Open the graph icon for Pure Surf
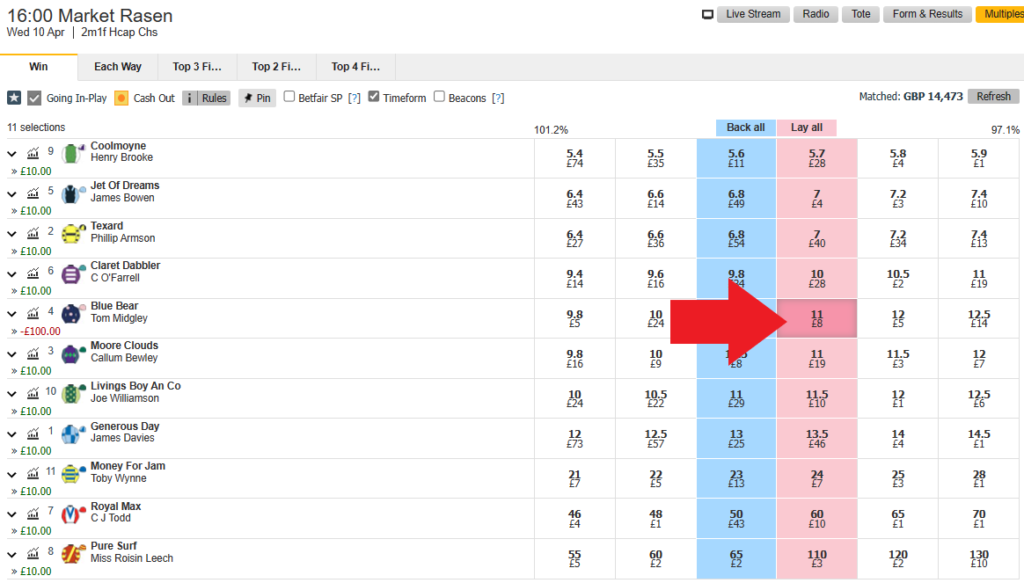Image resolution: width=1024 pixels, height=583 pixels. tap(33, 554)
